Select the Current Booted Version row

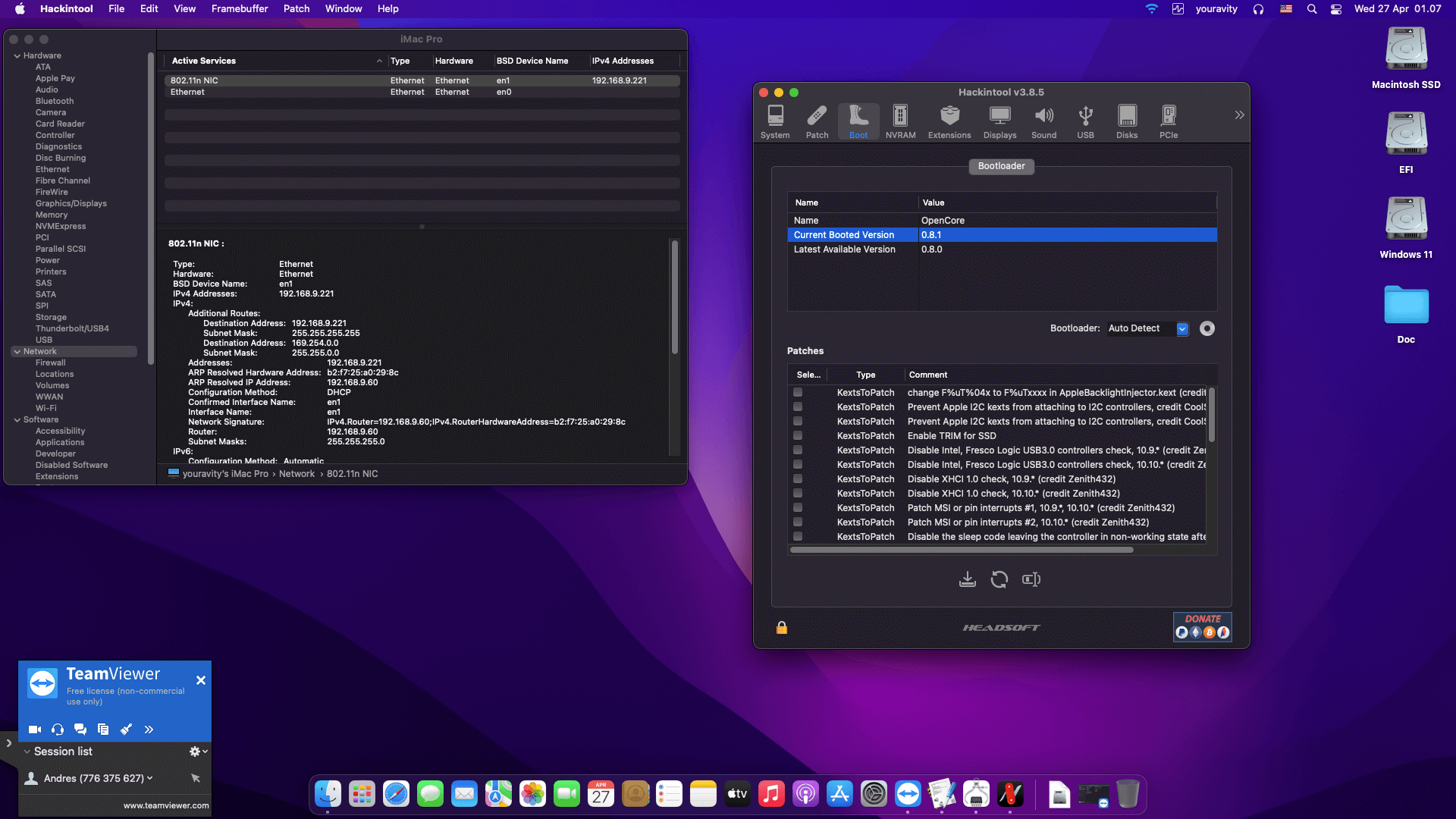tap(1002, 235)
